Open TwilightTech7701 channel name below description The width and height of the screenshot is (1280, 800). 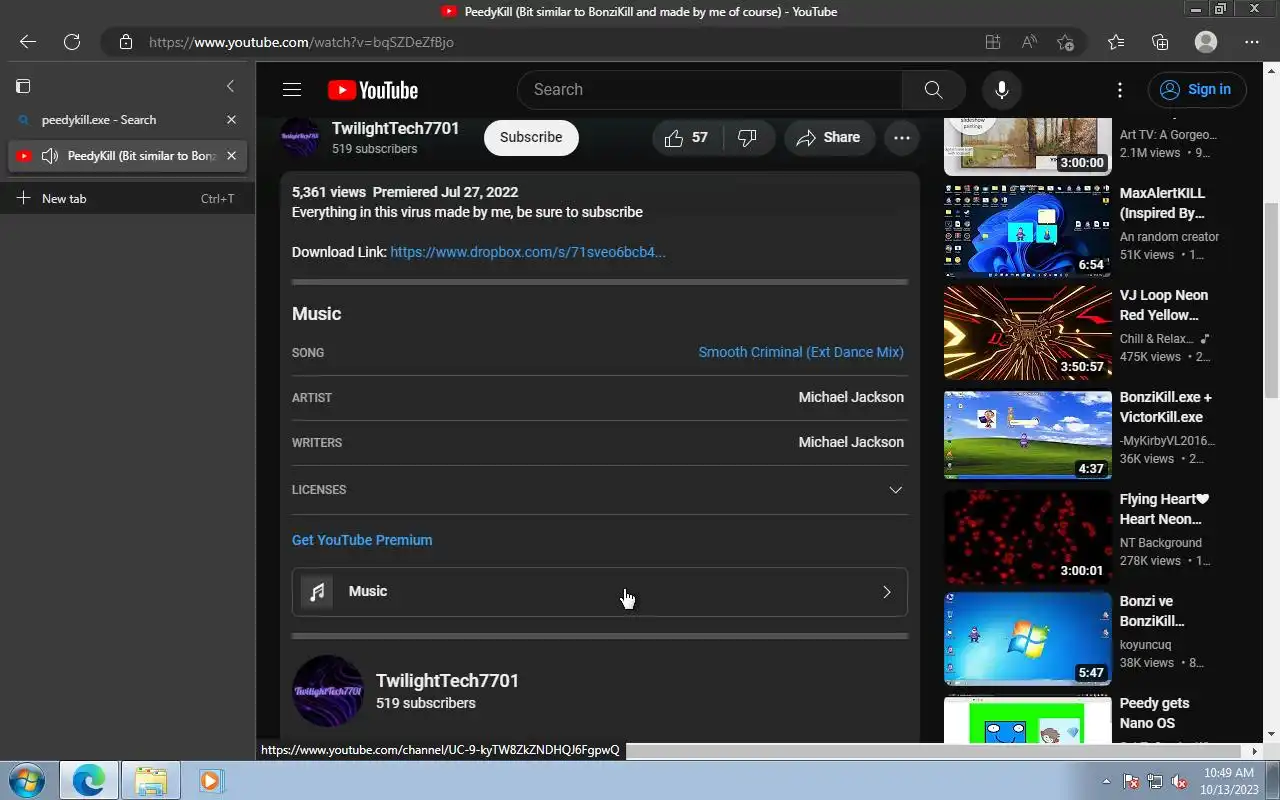(447, 681)
